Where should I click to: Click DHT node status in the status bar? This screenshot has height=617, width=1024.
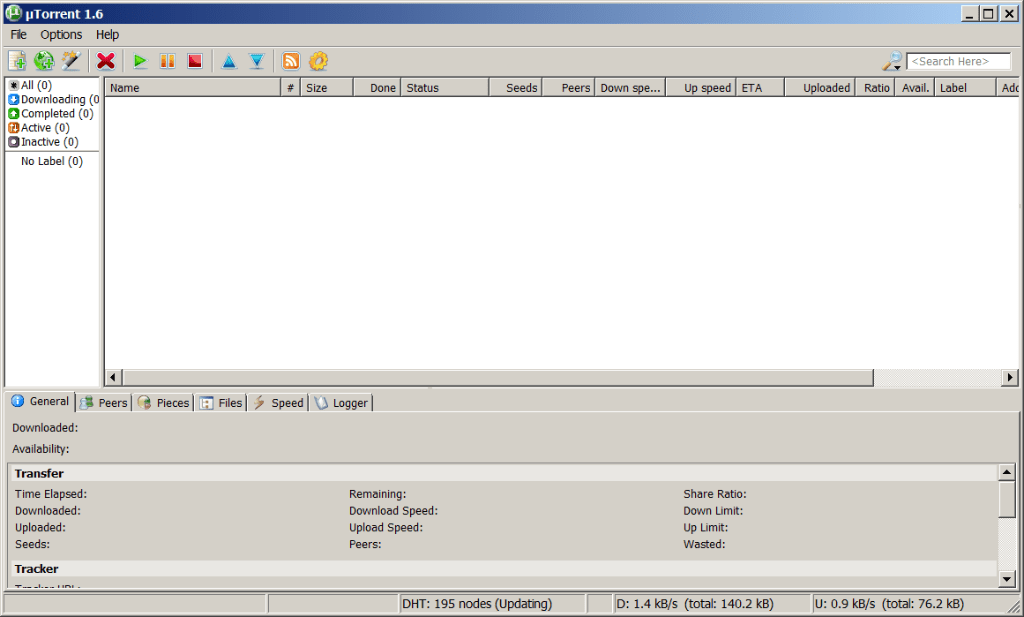[475, 603]
